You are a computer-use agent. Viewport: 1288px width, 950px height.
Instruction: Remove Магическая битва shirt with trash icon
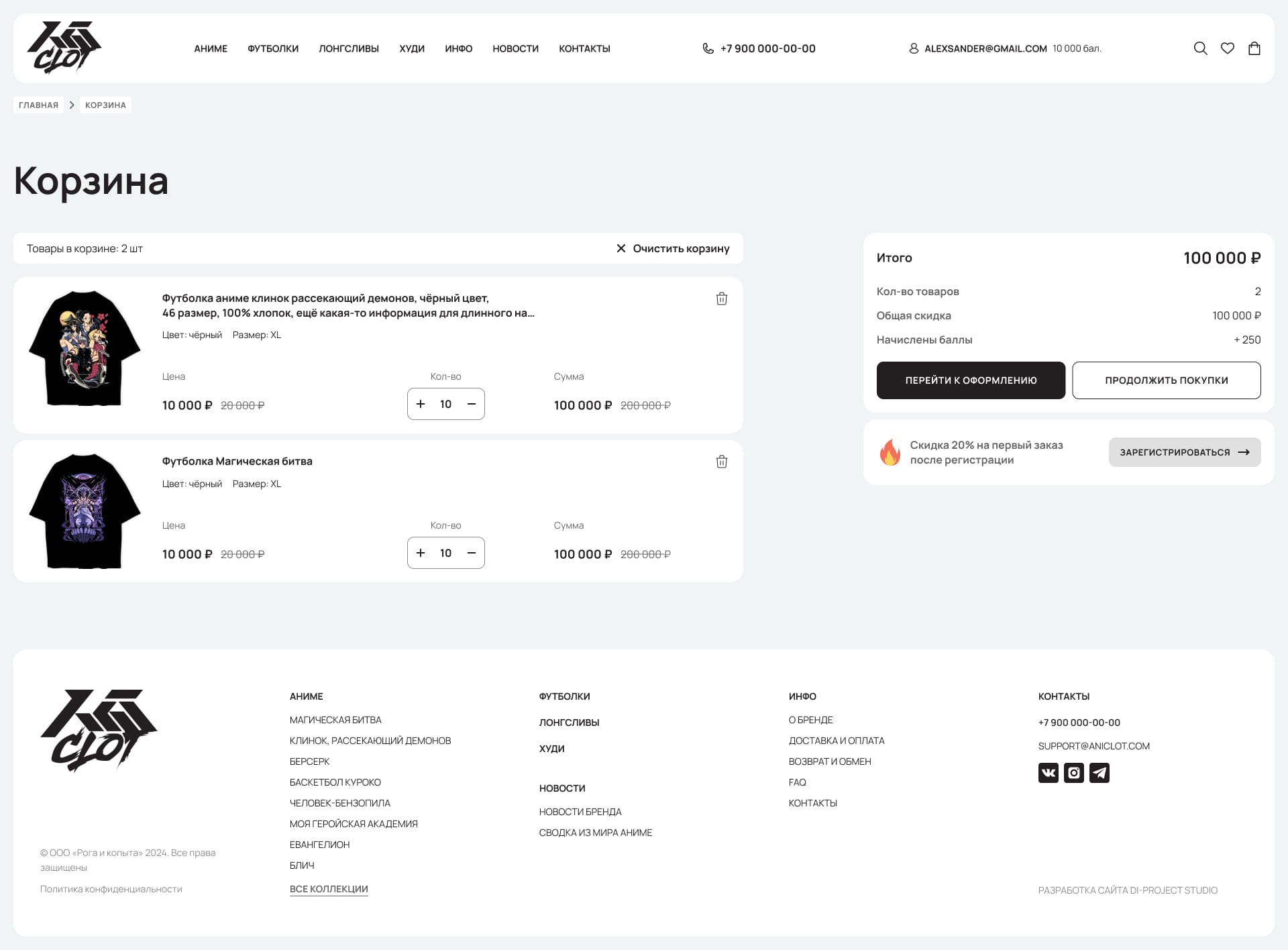[721, 462]
